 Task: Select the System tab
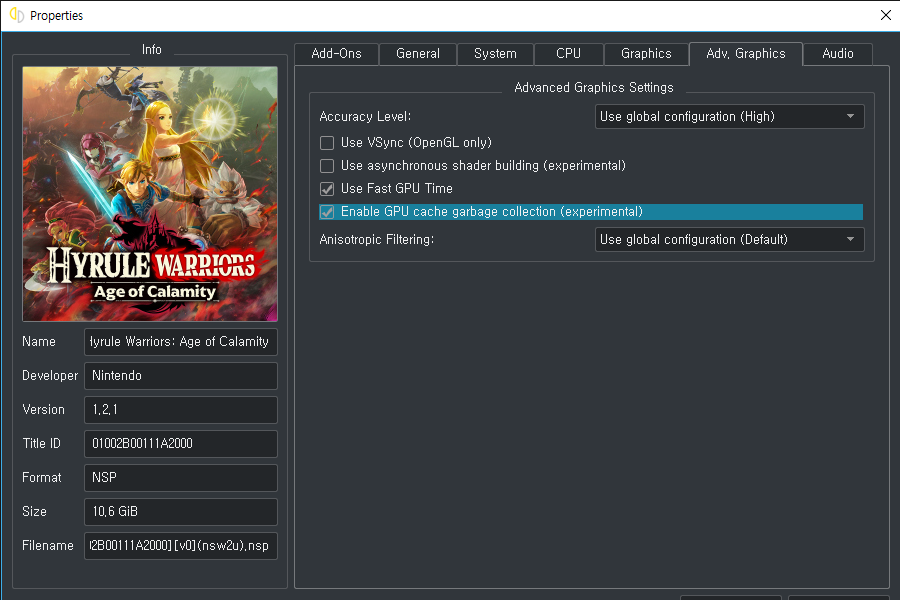[x=495, y=54]
